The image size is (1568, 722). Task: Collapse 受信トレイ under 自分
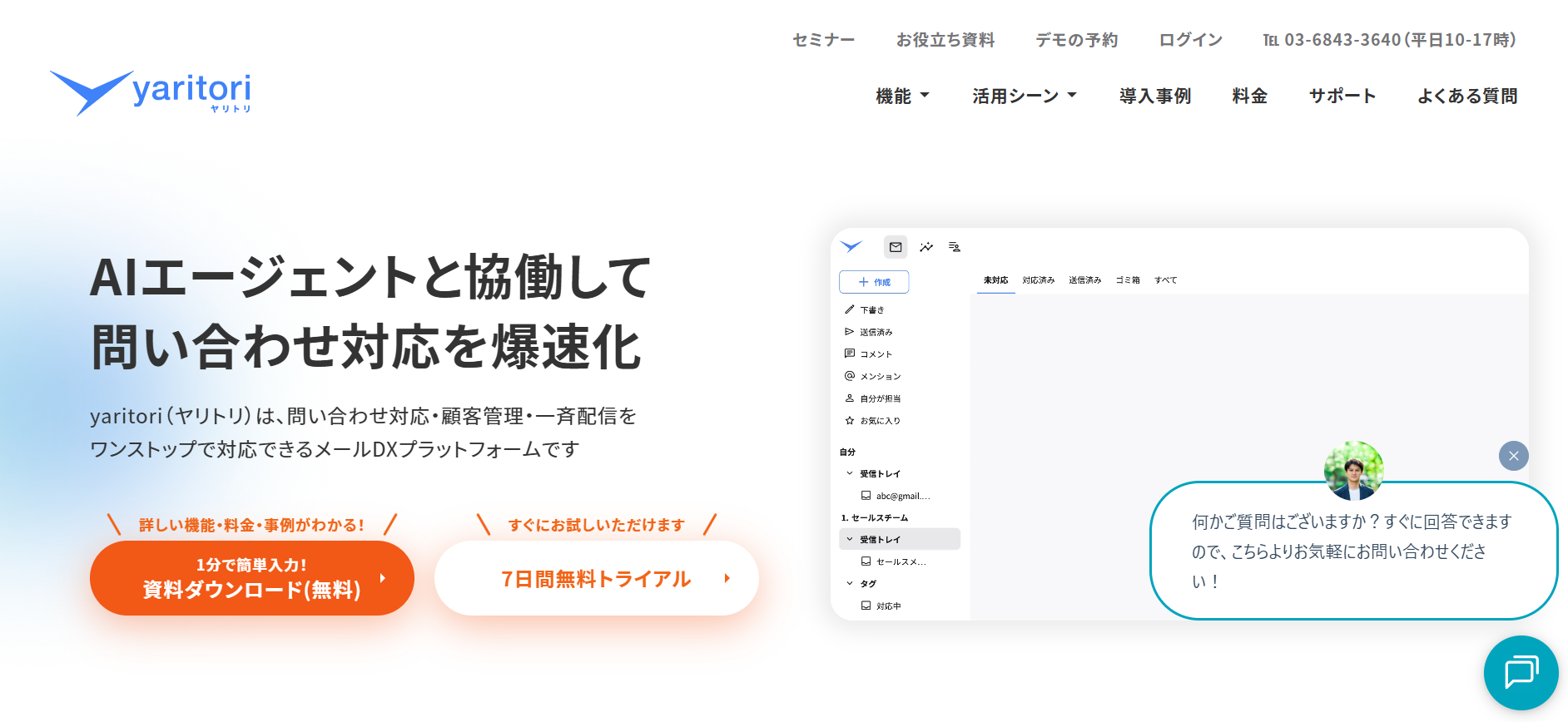click(849, 473)
